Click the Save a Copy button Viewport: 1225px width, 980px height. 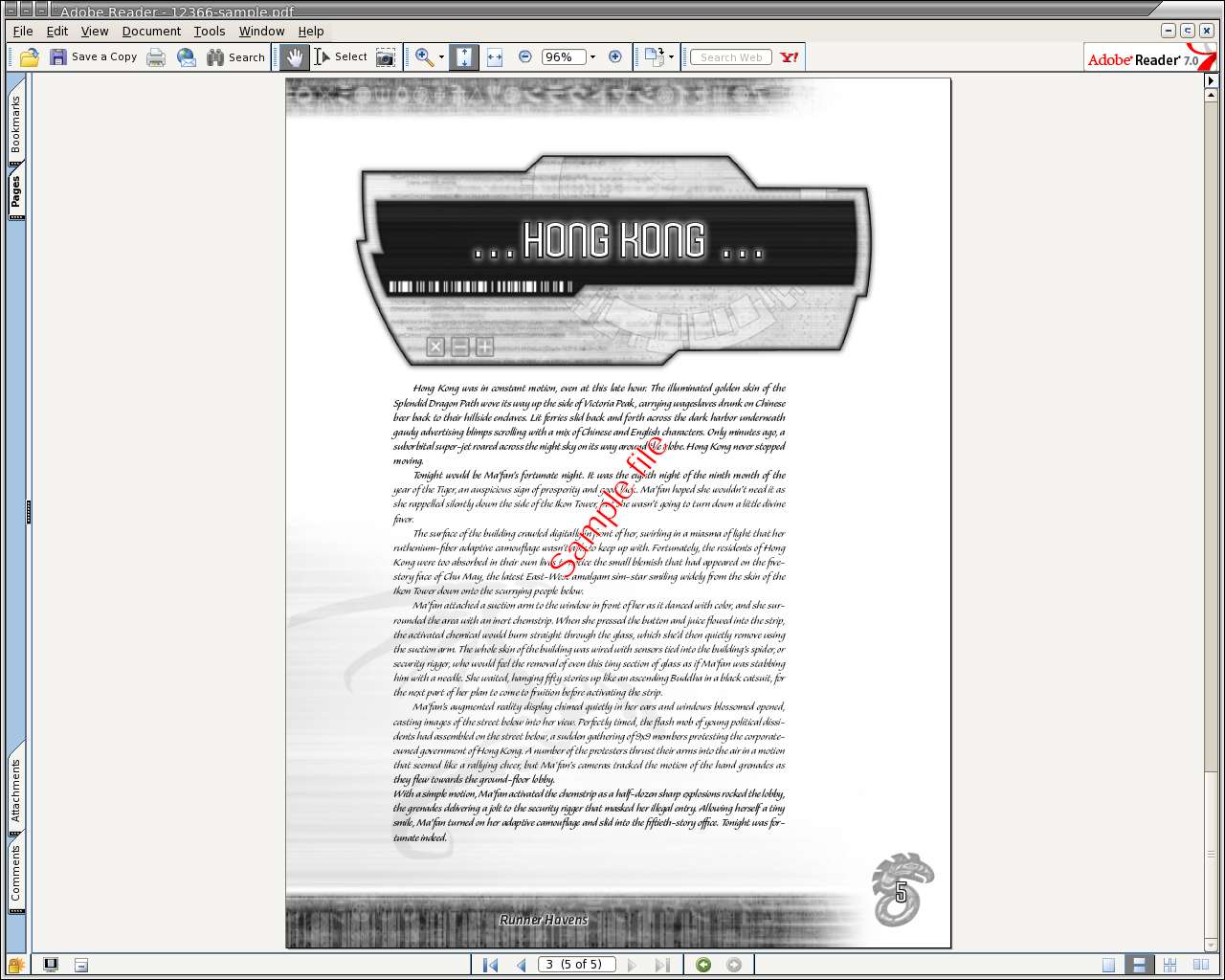[94, 57]
